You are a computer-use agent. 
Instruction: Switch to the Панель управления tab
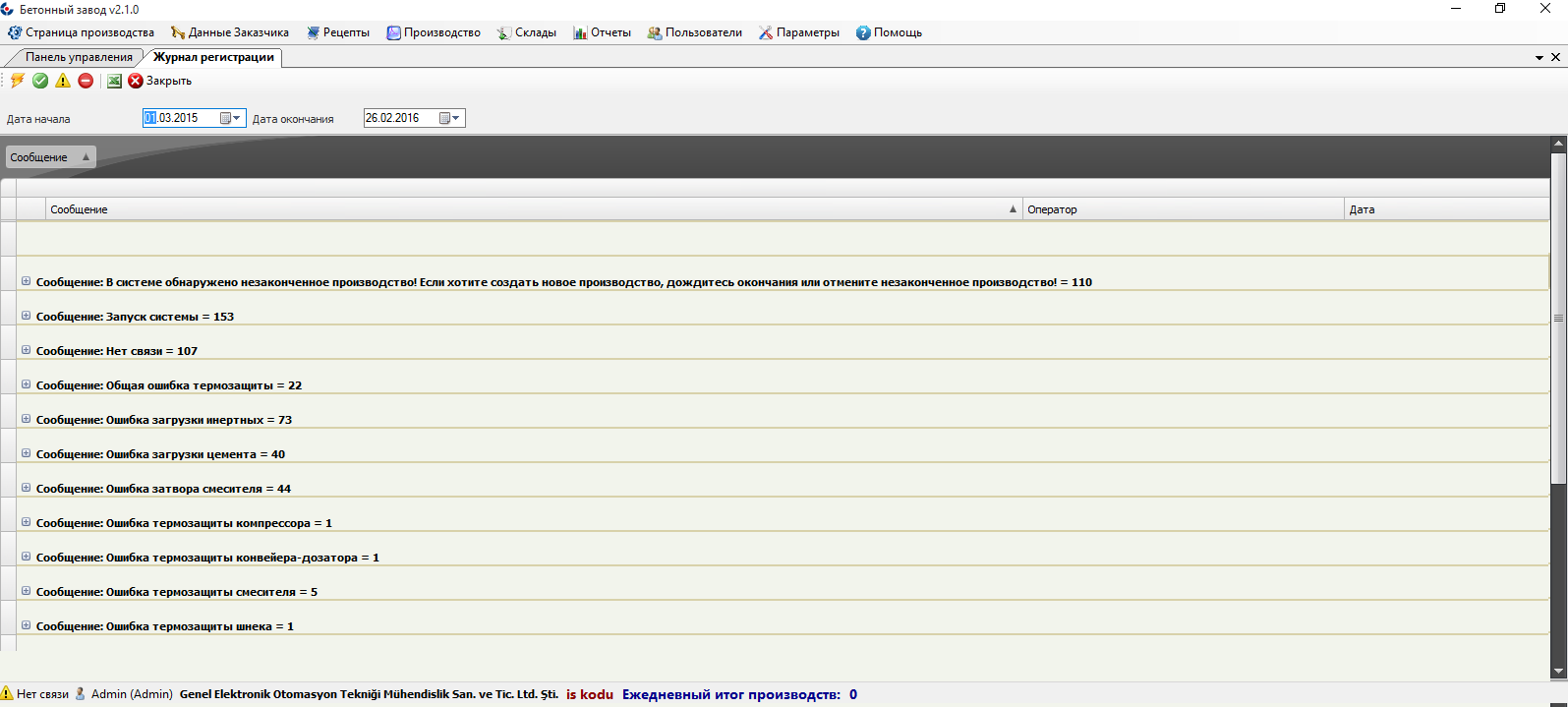79,57
